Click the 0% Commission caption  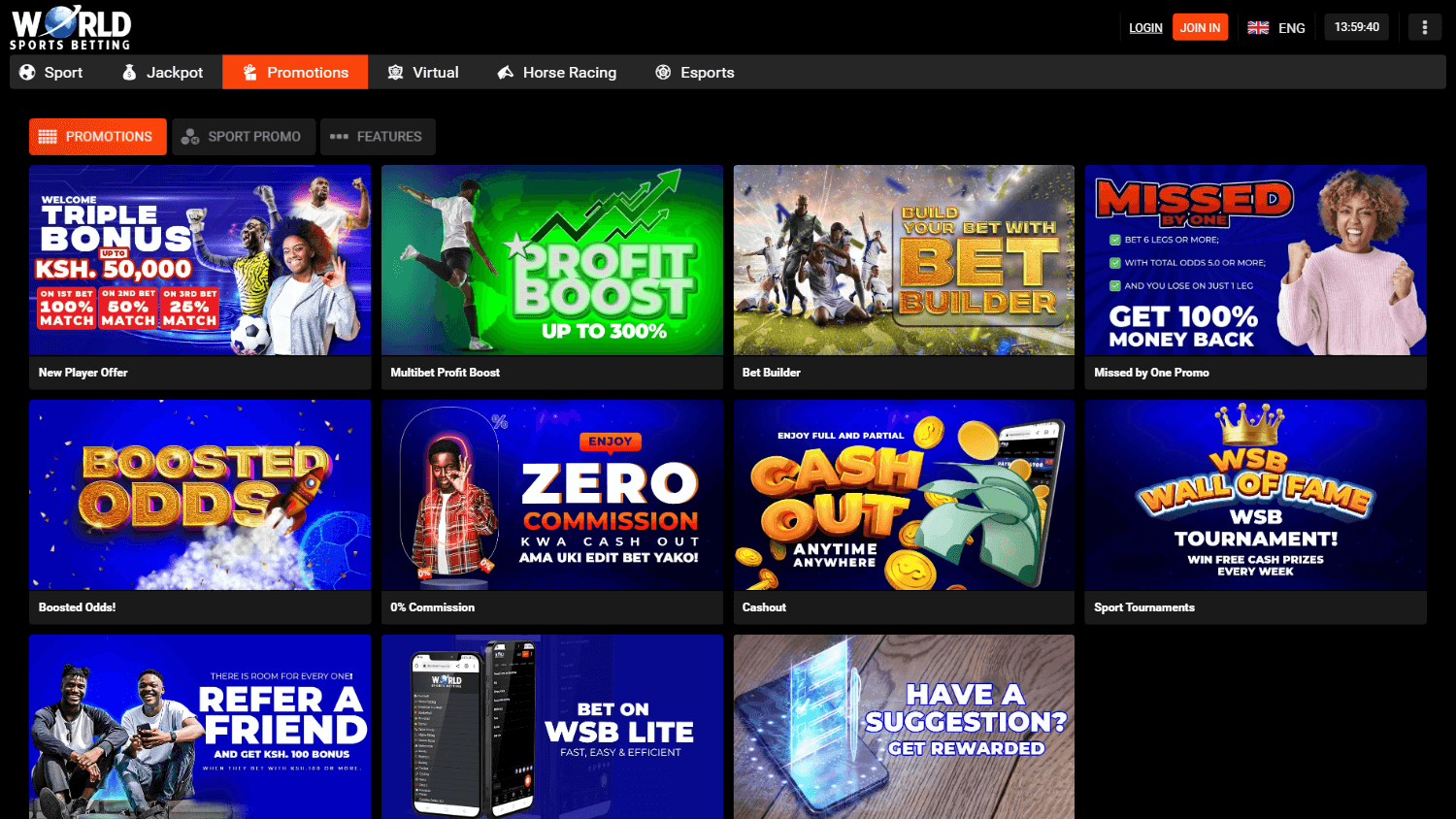pos(433,607)
